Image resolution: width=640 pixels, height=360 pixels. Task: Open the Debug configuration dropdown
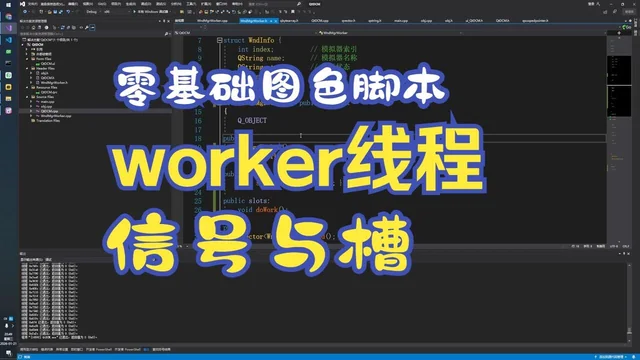click(93, 12)
